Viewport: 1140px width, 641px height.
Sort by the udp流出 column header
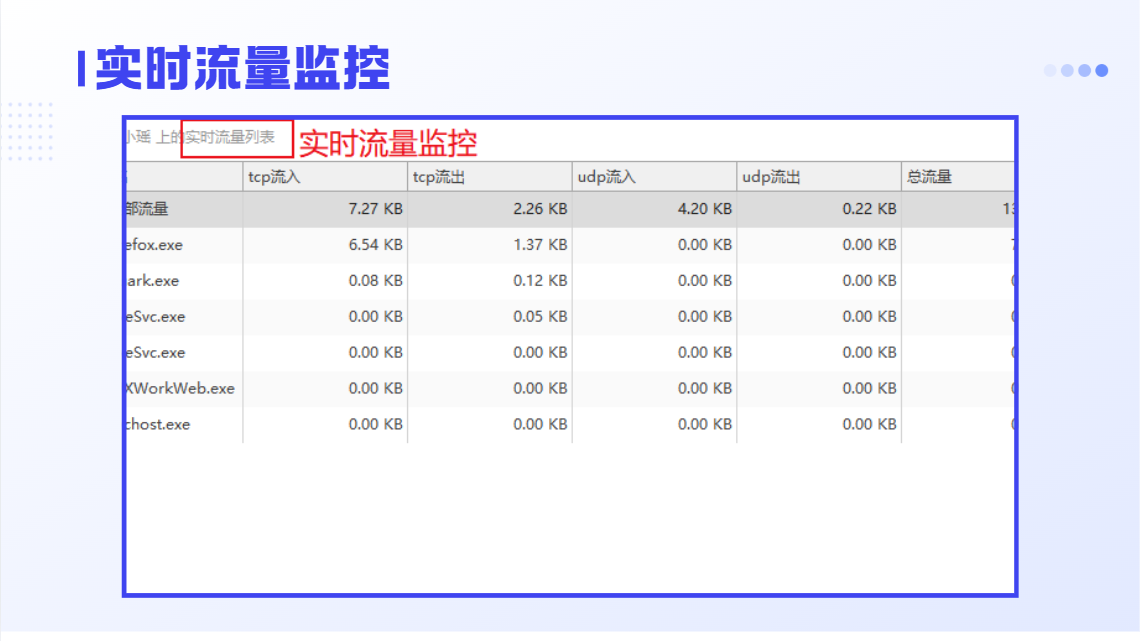click(819, 177)
